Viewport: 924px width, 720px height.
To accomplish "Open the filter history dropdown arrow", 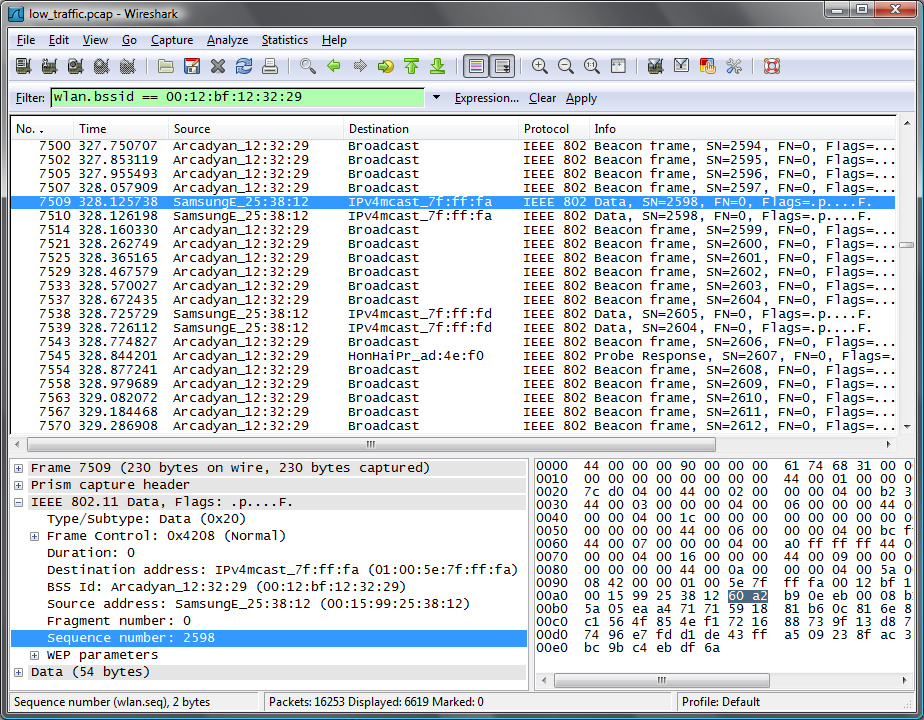I will tap(436, 98).
